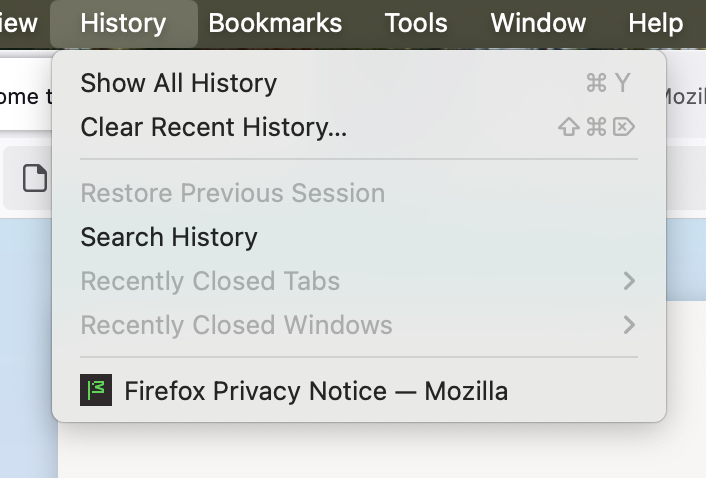
Task: Click Restore Previous Session
Action: (x=232, y=193)
